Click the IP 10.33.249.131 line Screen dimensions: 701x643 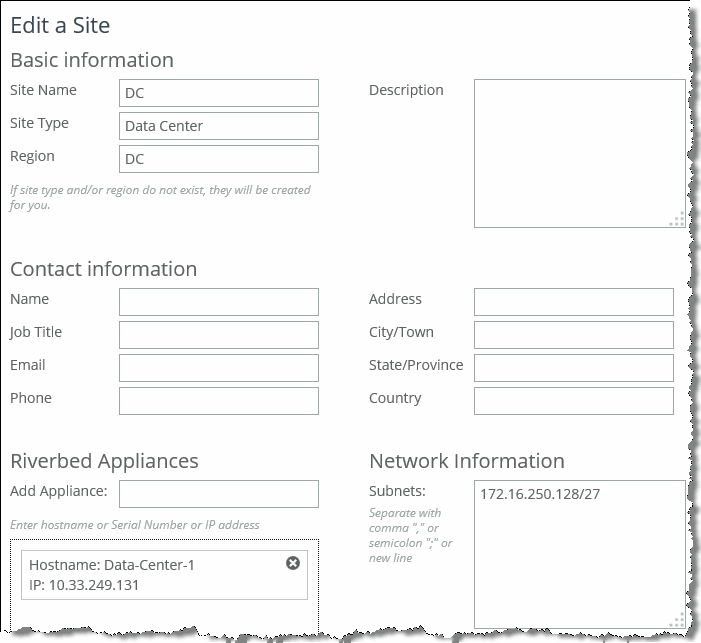(86, 585)
